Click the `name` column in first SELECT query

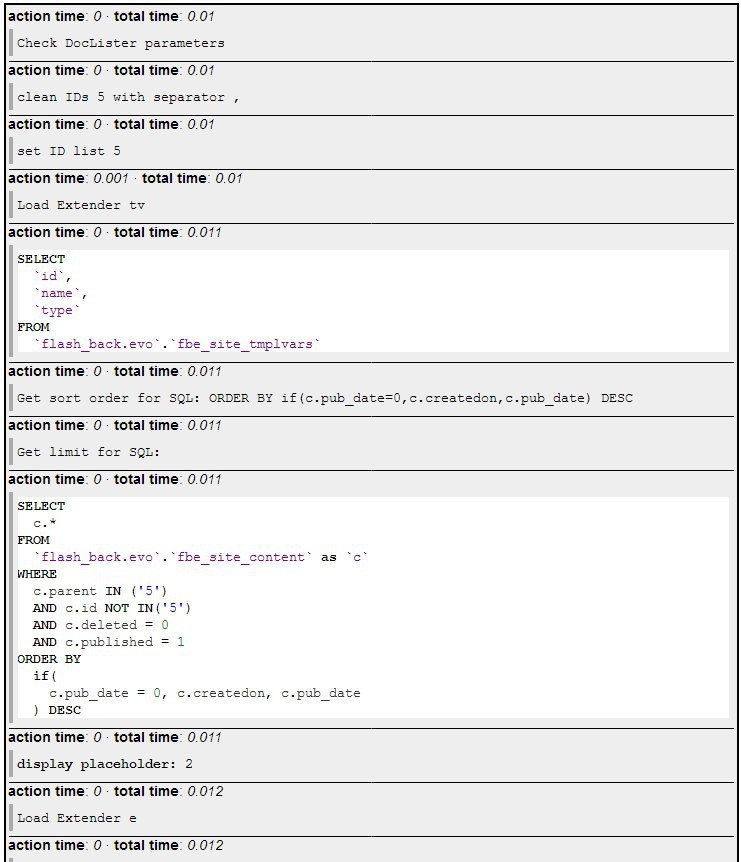(61, 293)
